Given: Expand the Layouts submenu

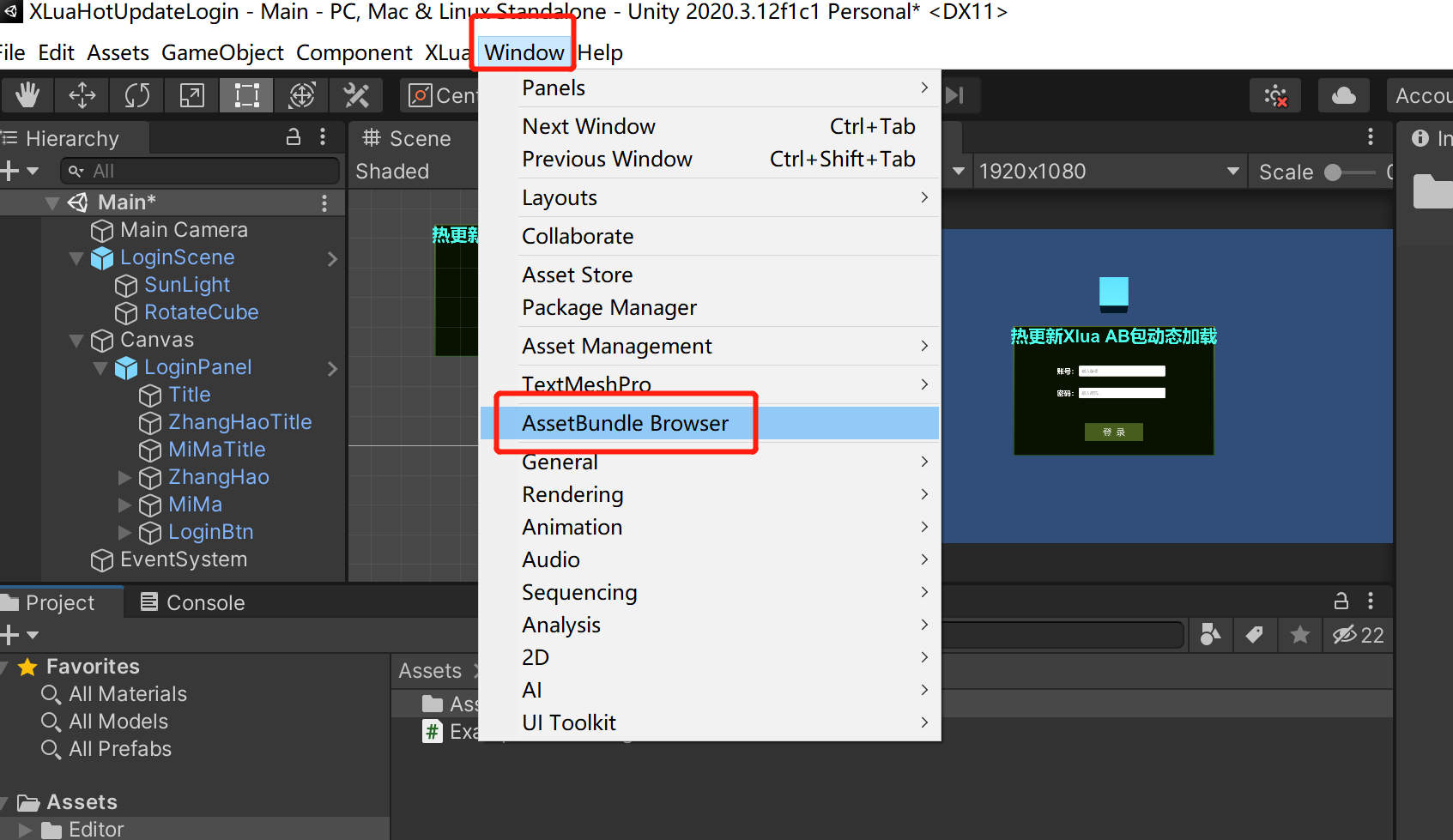Looking at the screenshot, I should click(710, 197).
